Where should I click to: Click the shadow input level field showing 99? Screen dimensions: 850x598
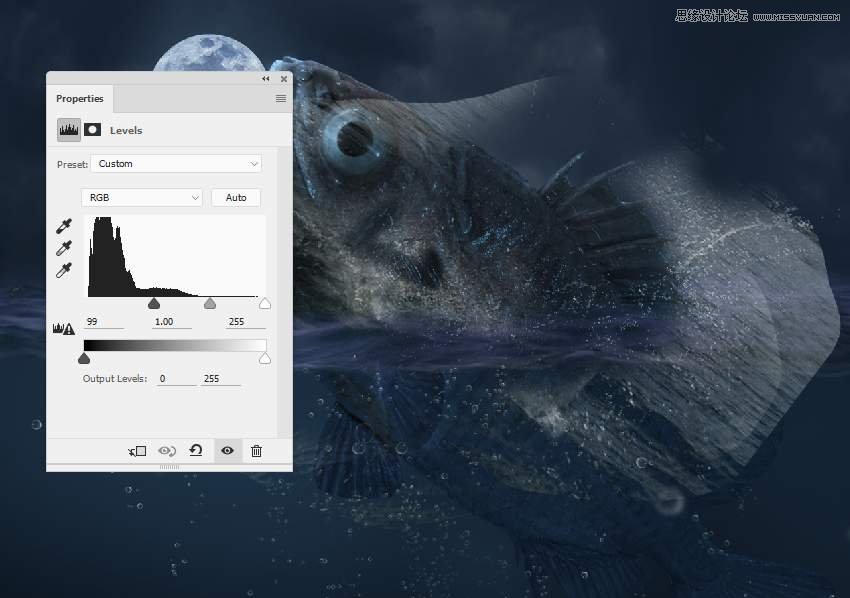point(104,321)
